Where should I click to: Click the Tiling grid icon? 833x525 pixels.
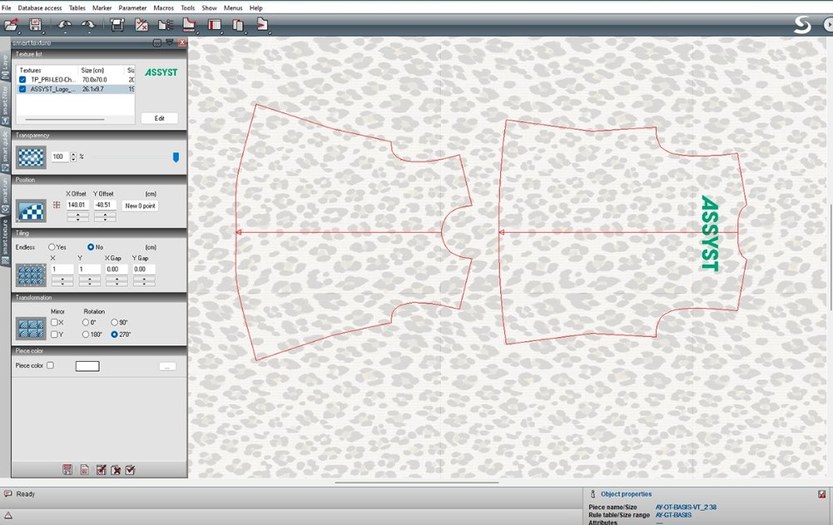point(31,275)
